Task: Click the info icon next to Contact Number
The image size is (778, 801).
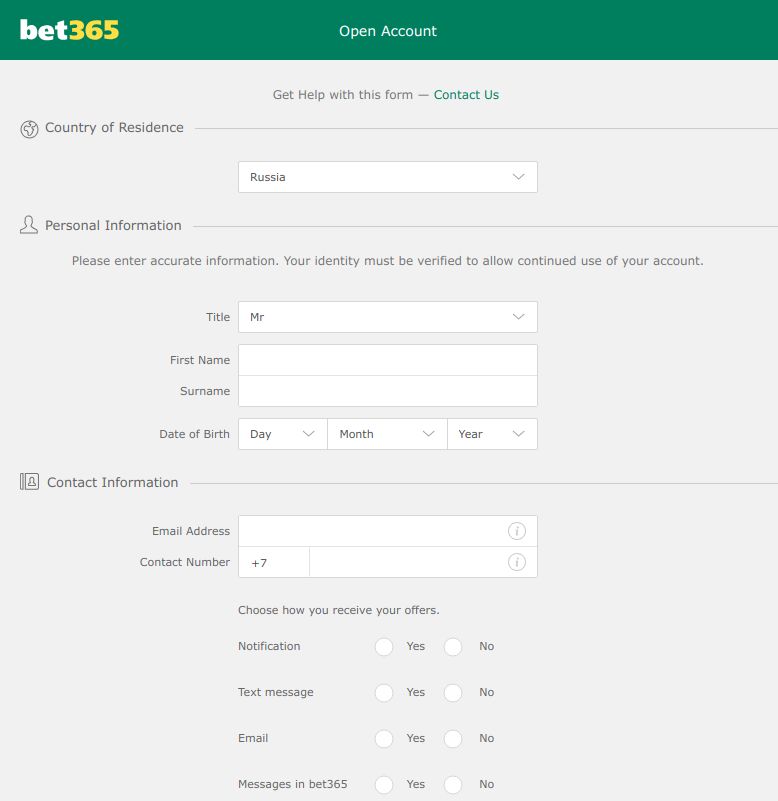Action: 517,562
